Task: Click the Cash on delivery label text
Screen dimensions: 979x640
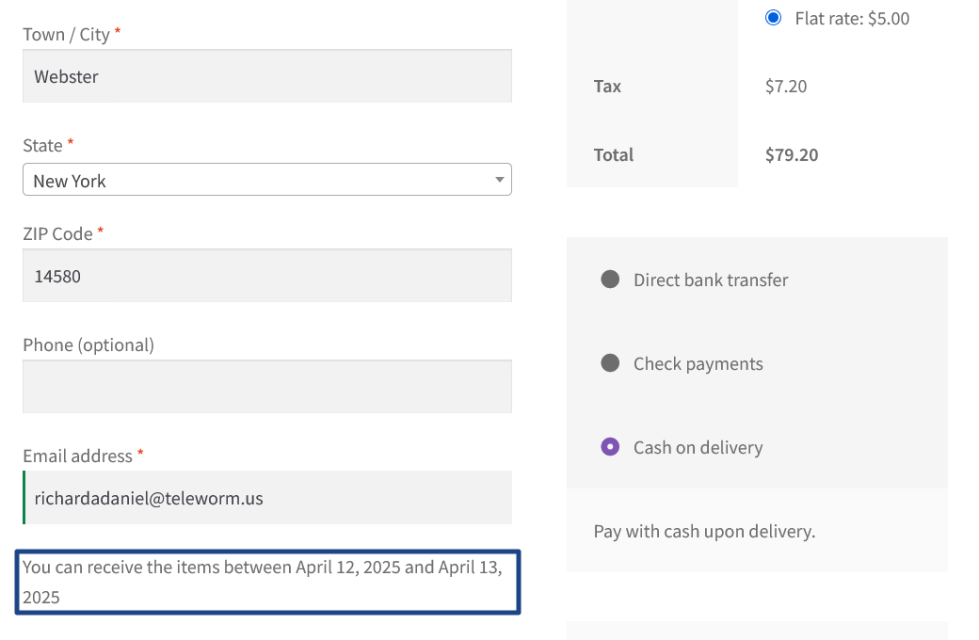Action: pyautogui.click(x=698, y=448)
